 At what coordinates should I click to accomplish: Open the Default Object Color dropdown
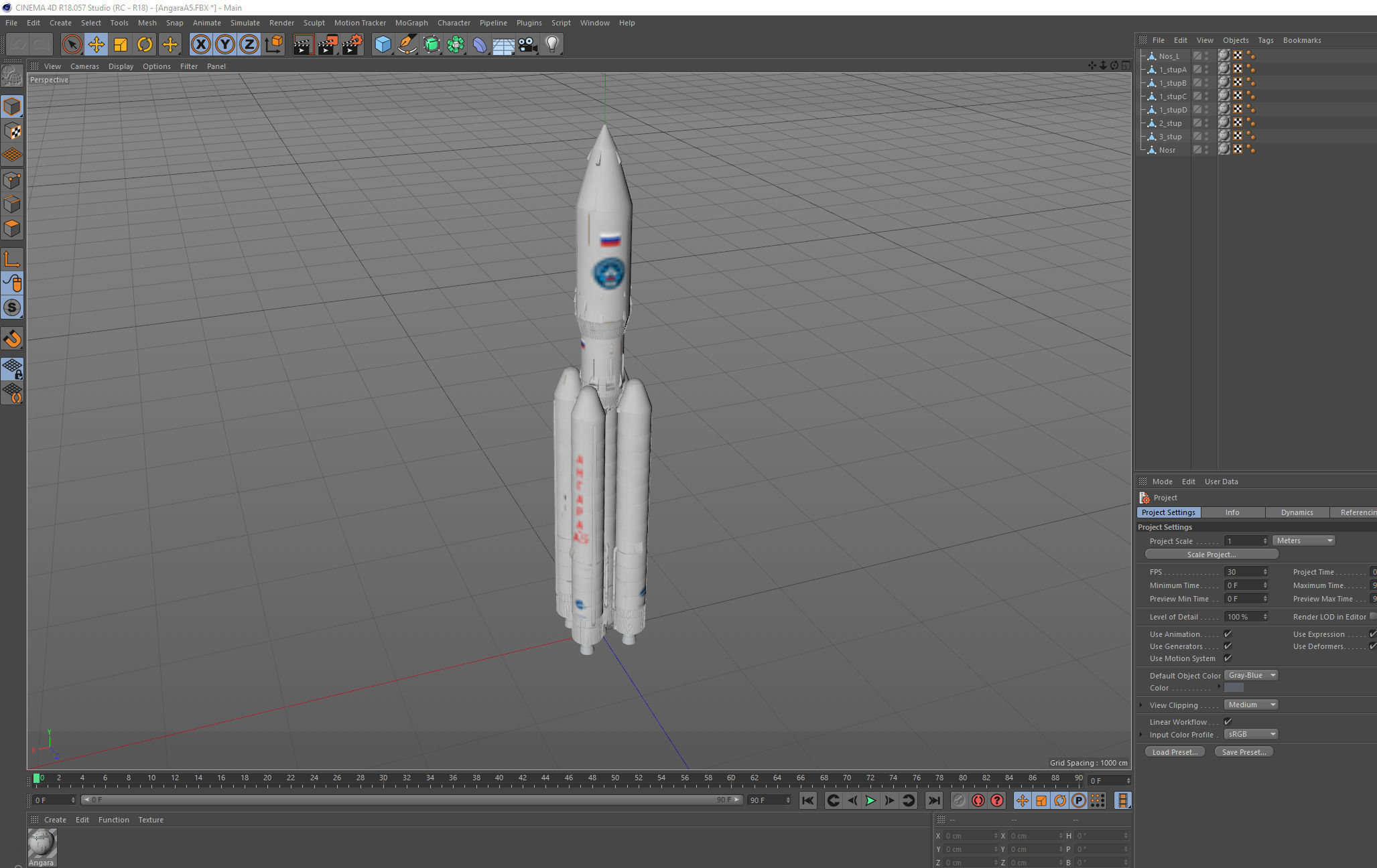[1251, 675]
